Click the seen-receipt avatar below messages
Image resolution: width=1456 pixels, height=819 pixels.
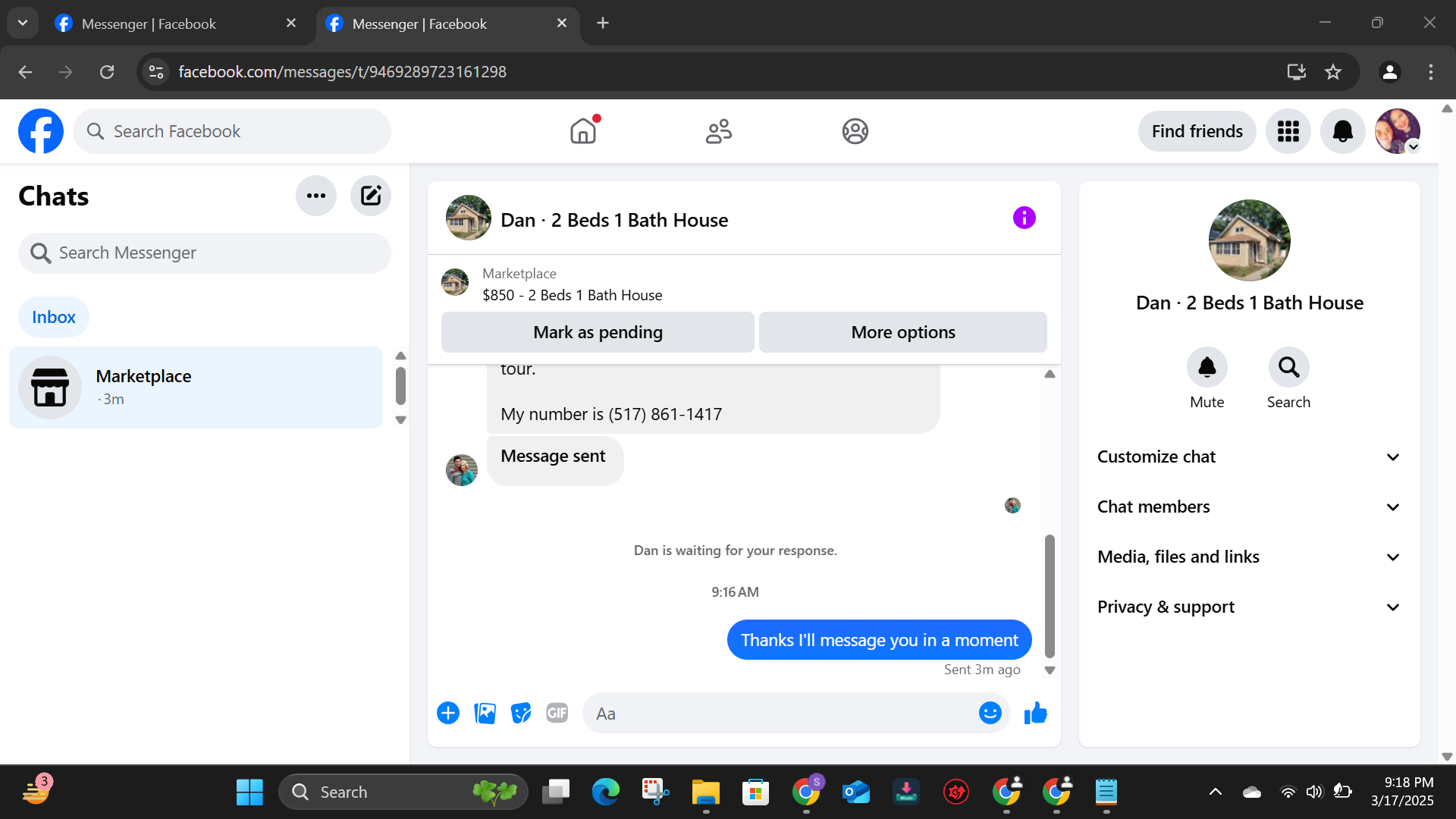[x=1012, y=506]
